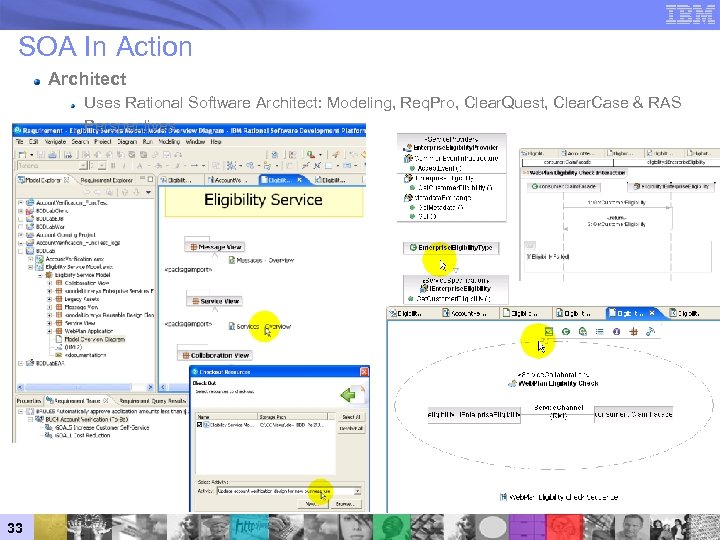Select the EnterpriseEligibilityType class element
720x540 pixels.
point(451,248)
